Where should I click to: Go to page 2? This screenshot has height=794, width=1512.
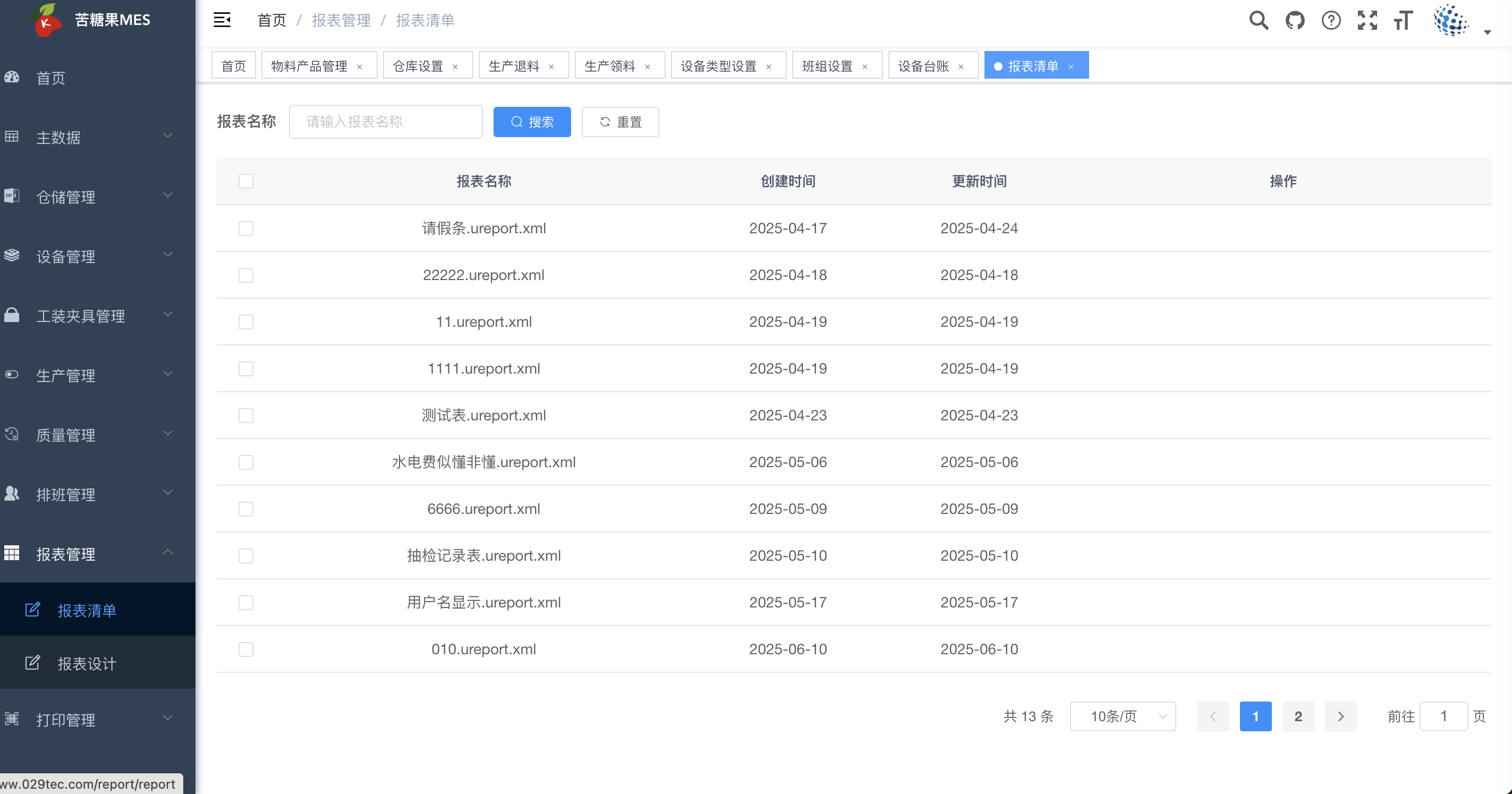(1298, 716)
